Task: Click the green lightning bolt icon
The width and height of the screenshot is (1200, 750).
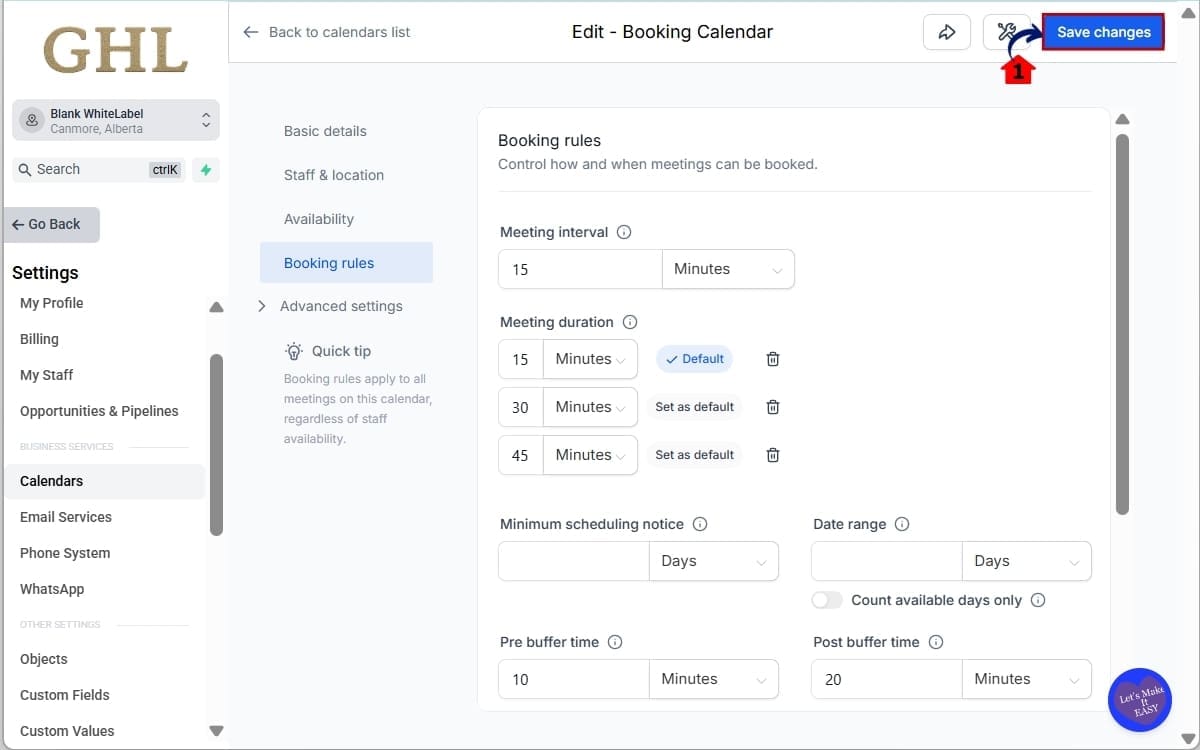Action: [206, 170]
